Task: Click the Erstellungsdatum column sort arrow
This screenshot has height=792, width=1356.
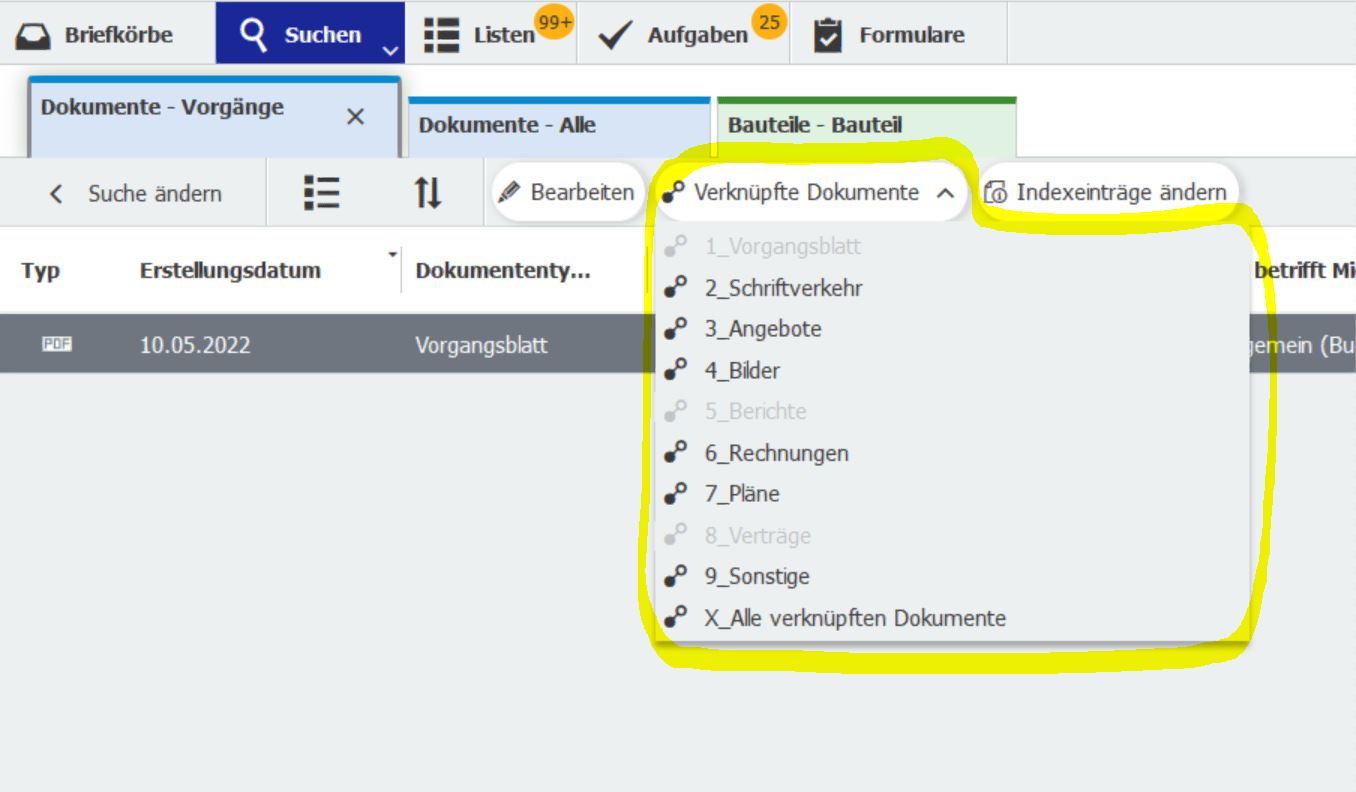Action: (x=392, y=254)
